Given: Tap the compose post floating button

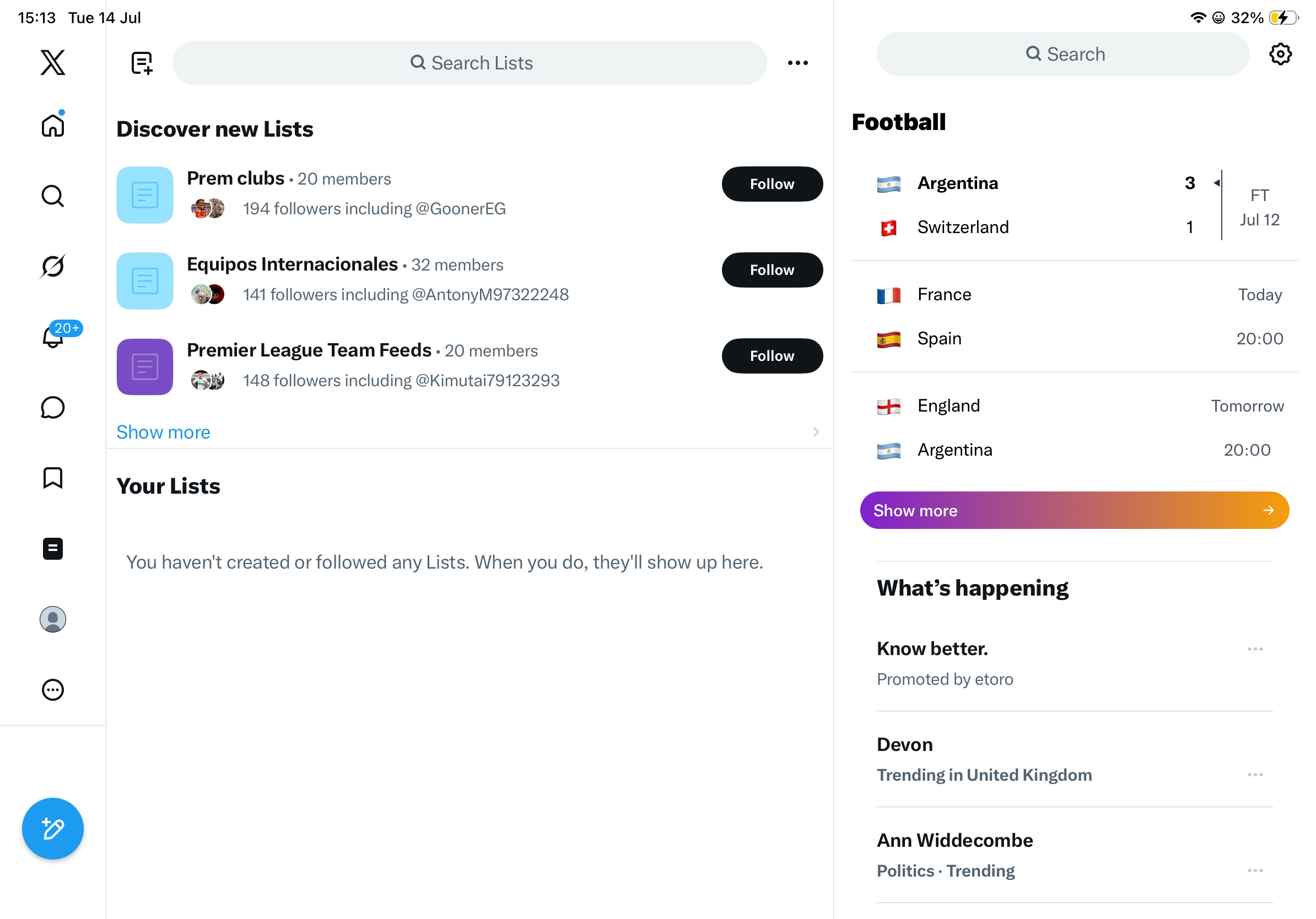Looking at the screenshot, I should [53, 829].
